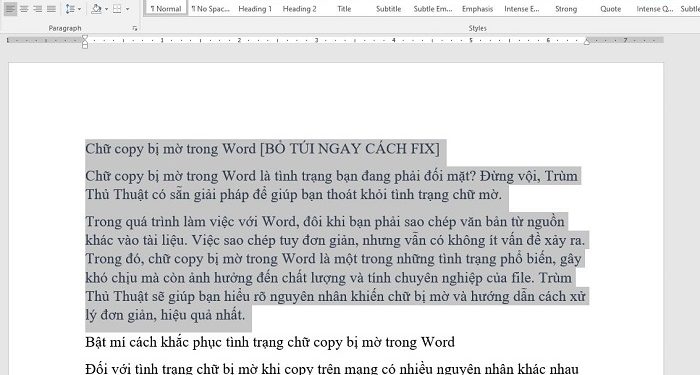
Task: Click Line and Paragraph Spacing icon
Action: 70,8
